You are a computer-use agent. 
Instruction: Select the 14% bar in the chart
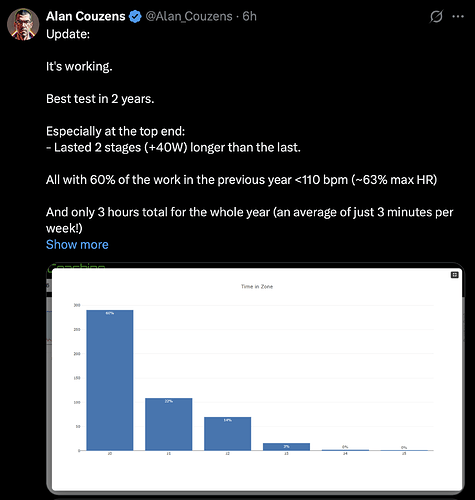click(x=228, y=434)
